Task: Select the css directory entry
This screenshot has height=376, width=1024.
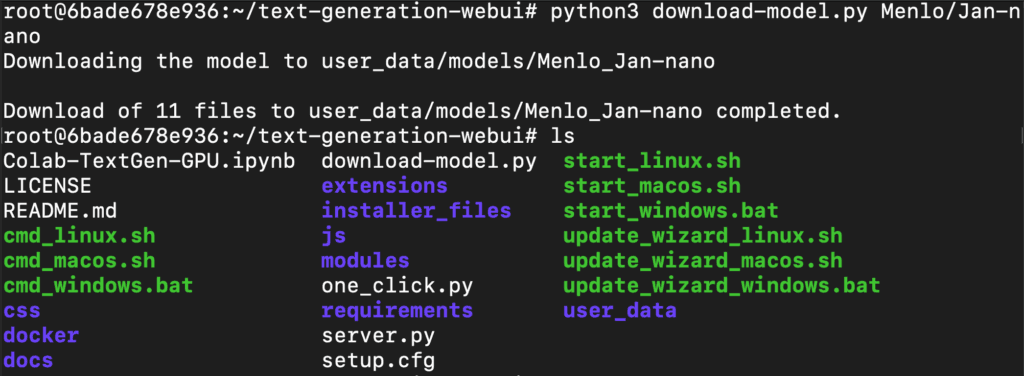Action: pyautogui.click(x=22, y=310)
